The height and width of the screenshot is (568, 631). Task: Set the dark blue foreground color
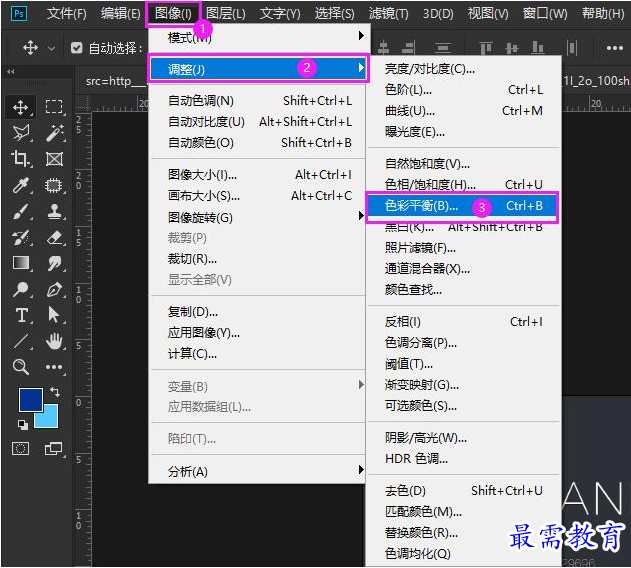(31, 399)
